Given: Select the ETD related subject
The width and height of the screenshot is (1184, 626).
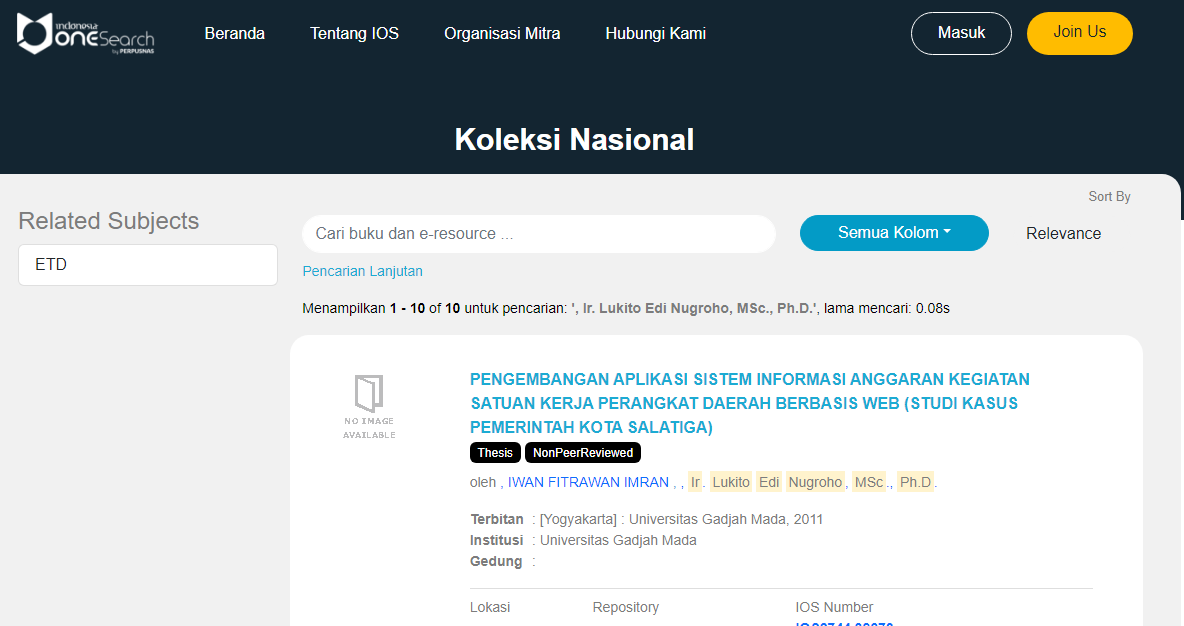Looking at the screenshot, I should (148, 265).
